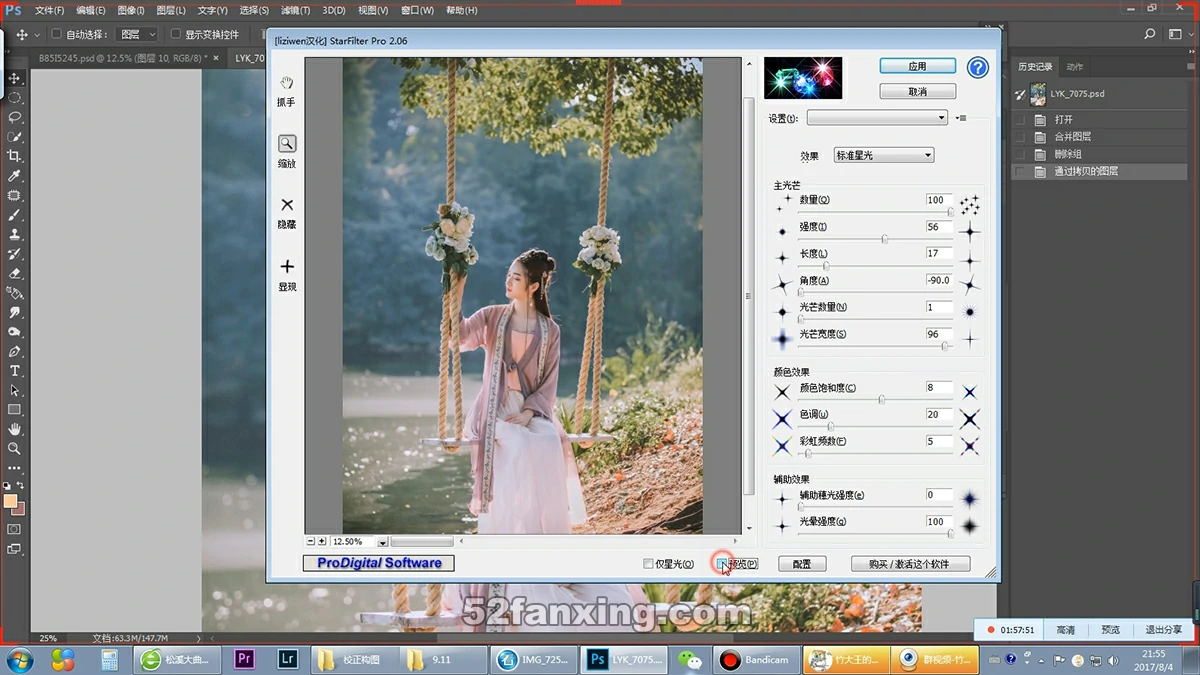Click the foreground color swatch in Photoshop
The image size is (1200, 675).
(x=10, y=501)
